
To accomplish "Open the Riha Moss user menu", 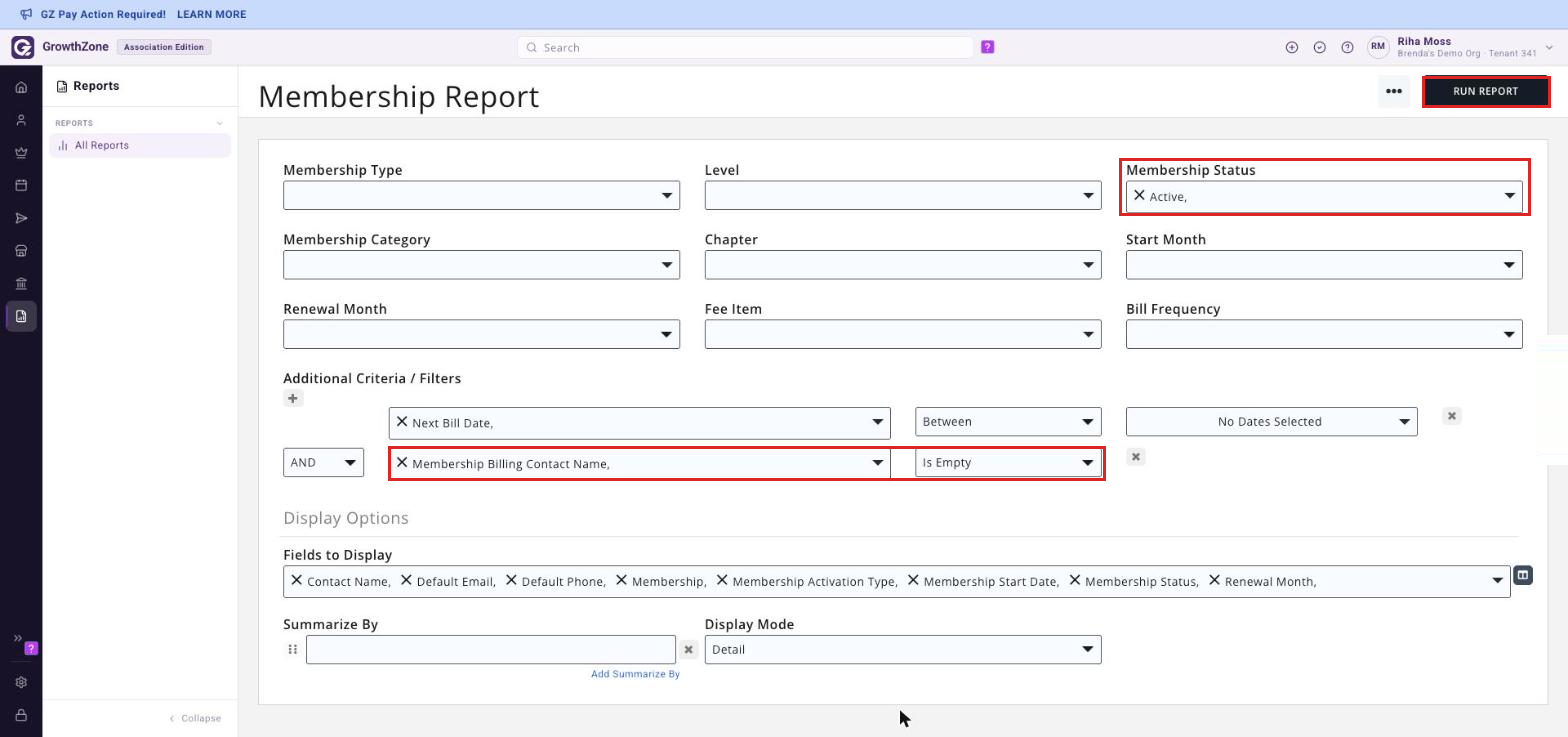I will [1461, 47].
